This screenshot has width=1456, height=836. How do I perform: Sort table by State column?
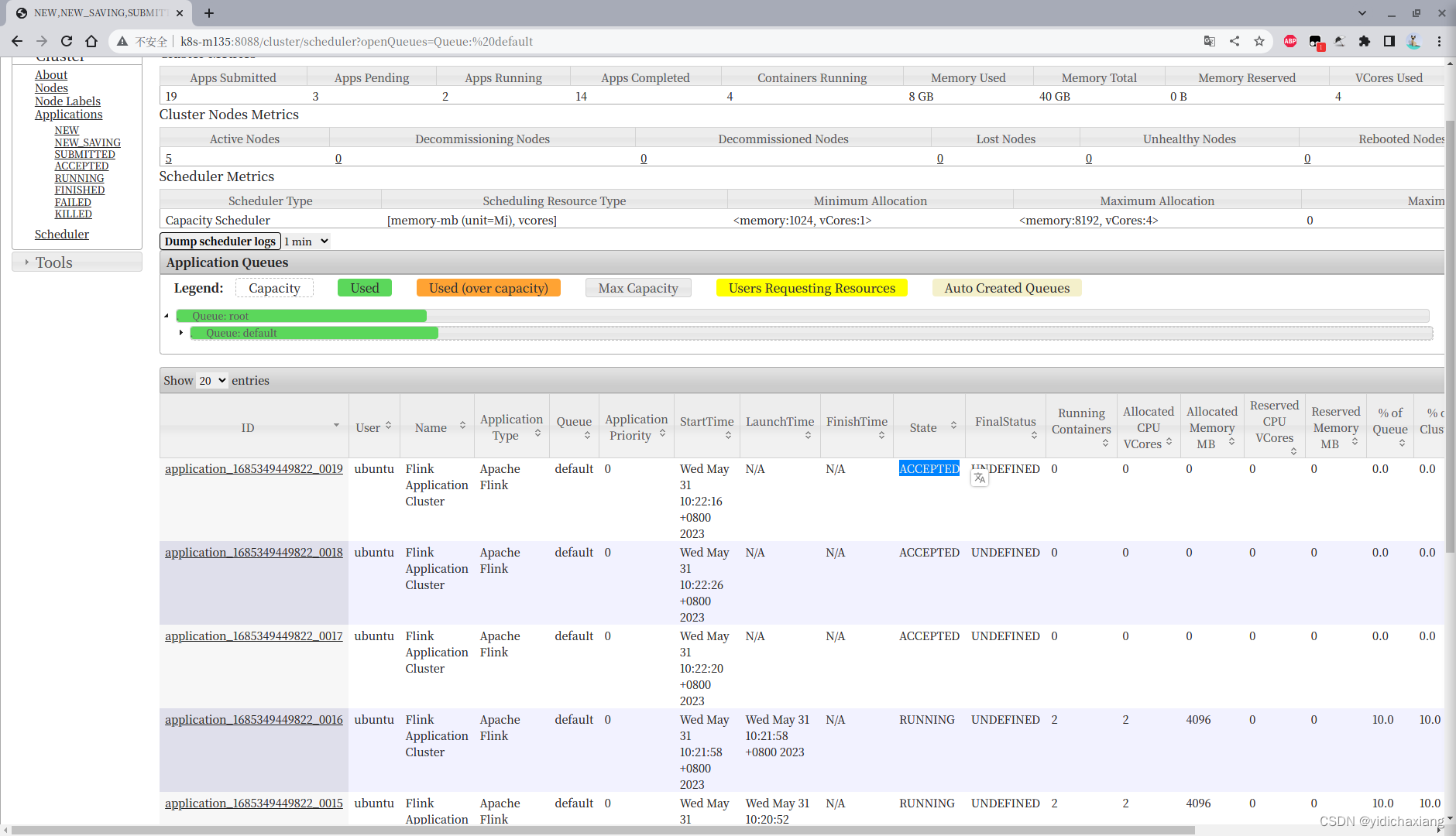click(929, 427)
